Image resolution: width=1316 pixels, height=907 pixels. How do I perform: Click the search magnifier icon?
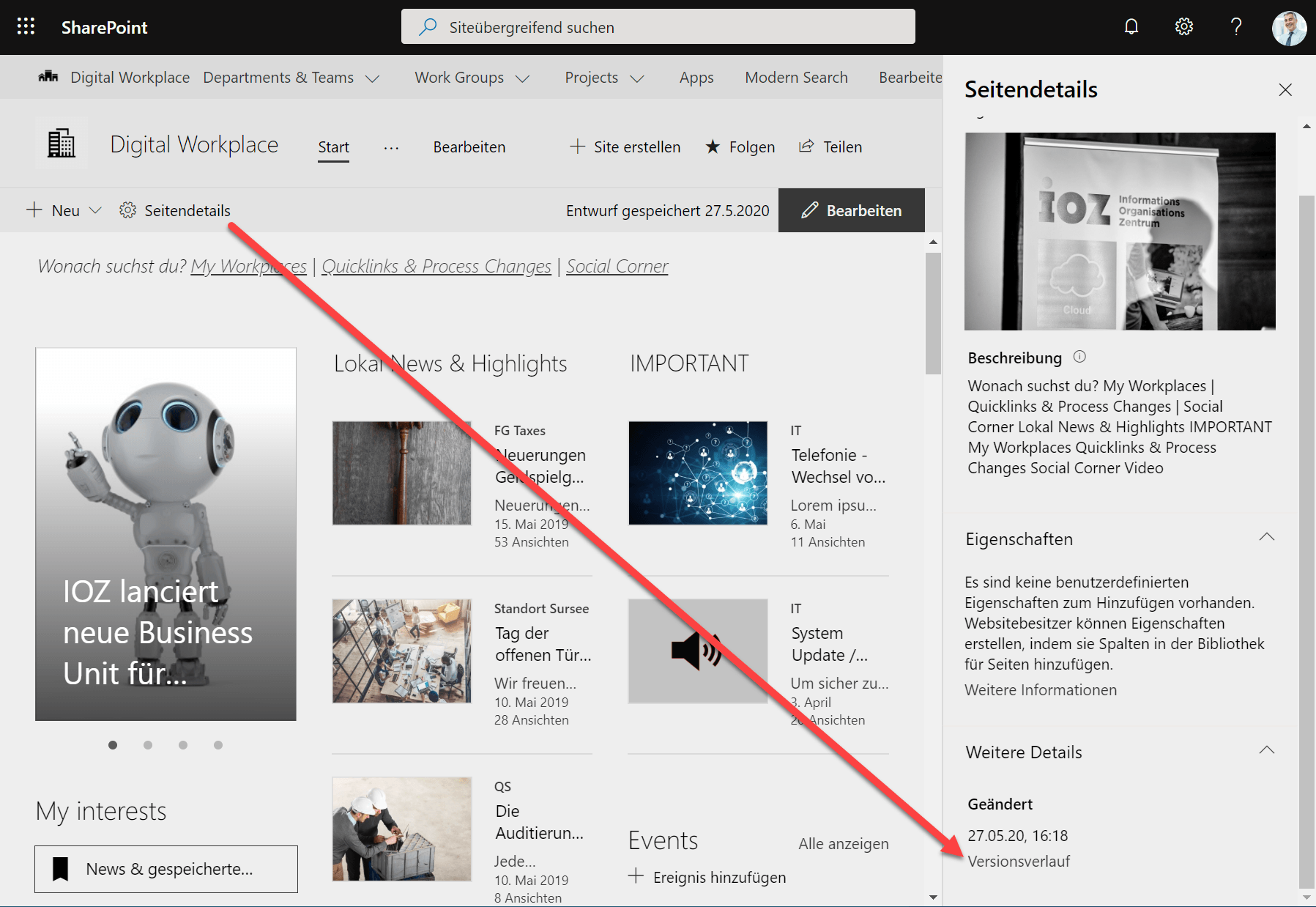click(x=428, y=27)
